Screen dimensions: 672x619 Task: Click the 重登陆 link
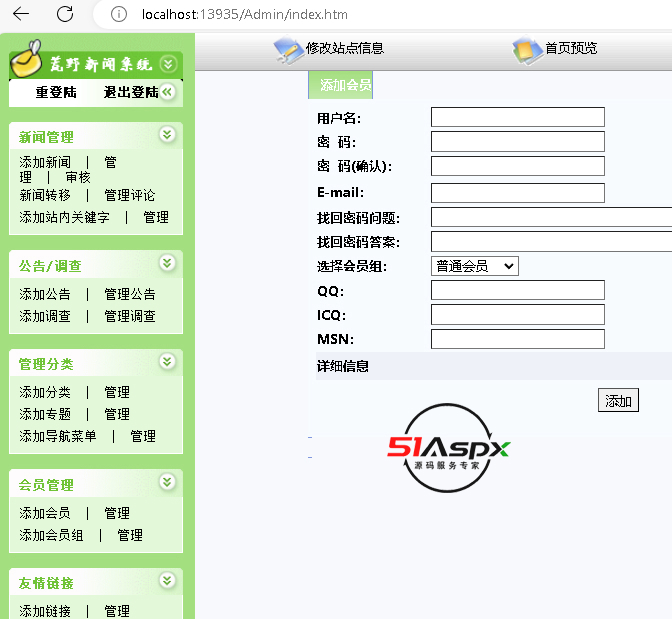tap(56, 92)
